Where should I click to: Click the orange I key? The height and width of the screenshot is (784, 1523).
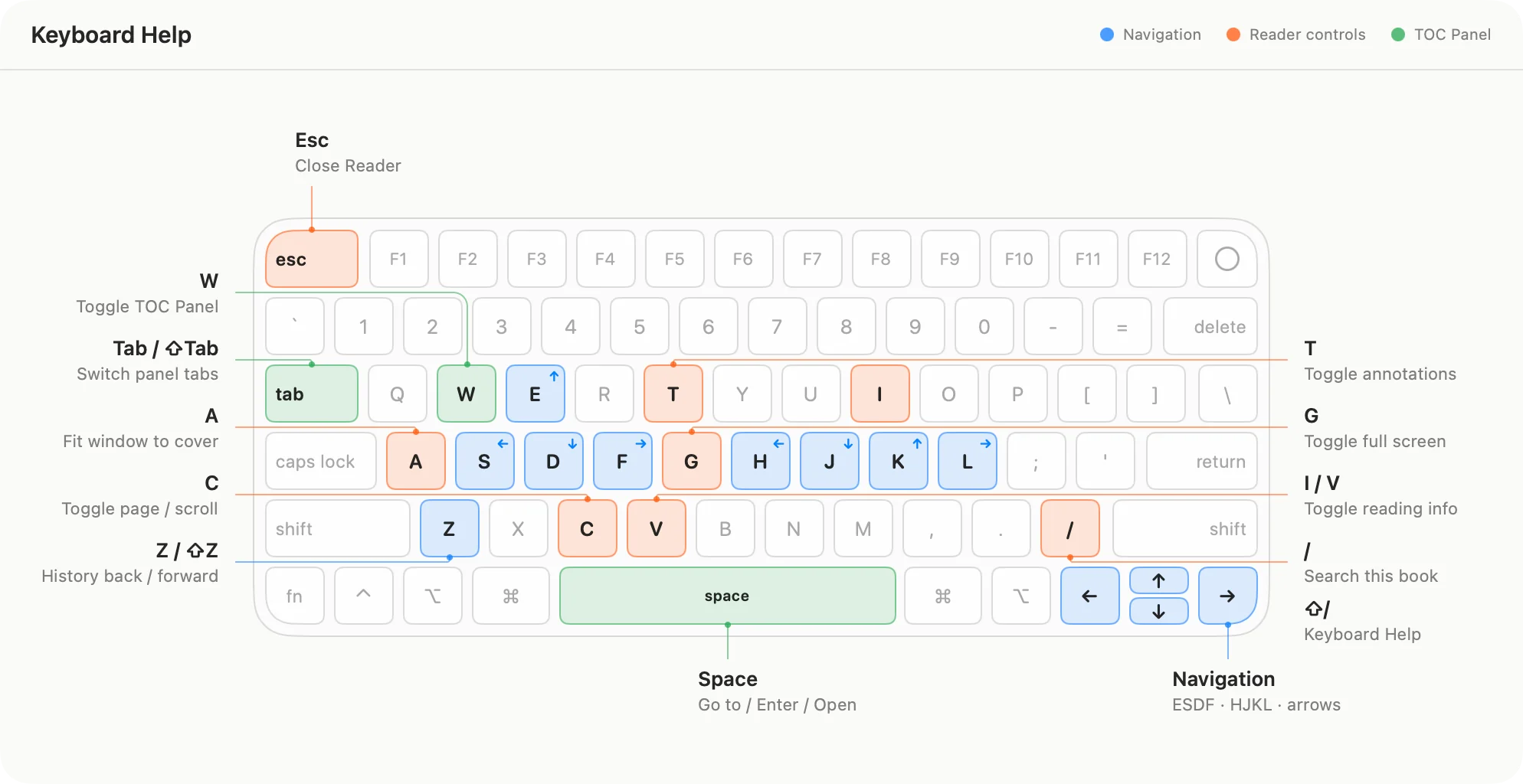pos(880,394)
